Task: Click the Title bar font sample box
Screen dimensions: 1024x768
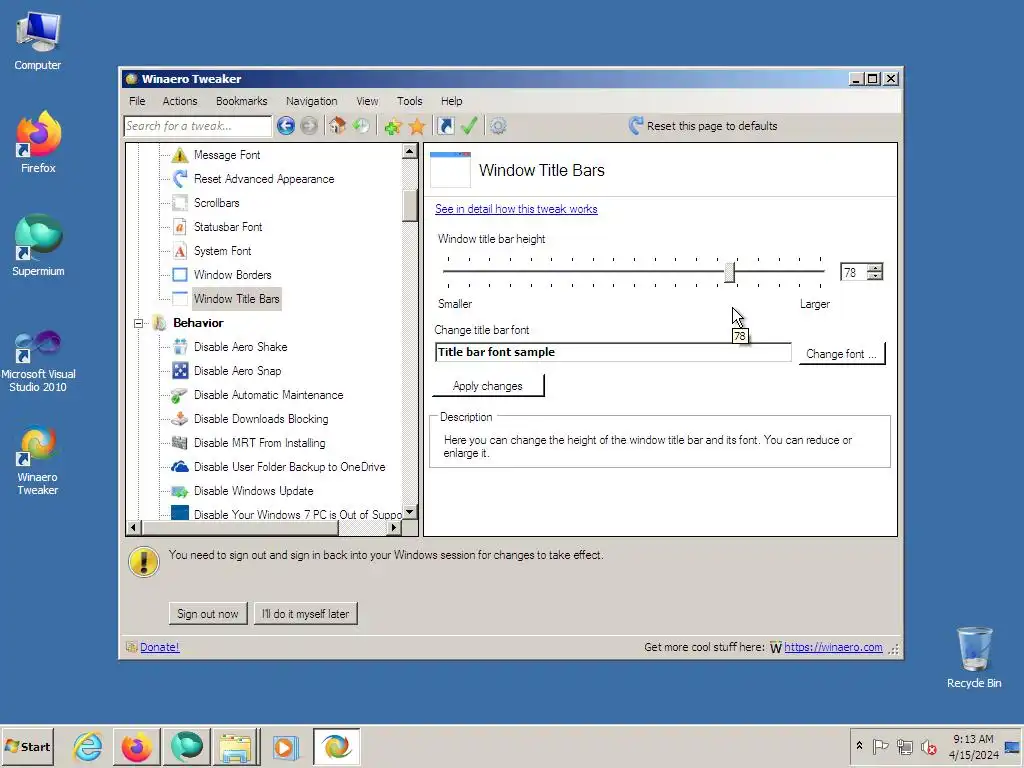Action: pos(613,353)
